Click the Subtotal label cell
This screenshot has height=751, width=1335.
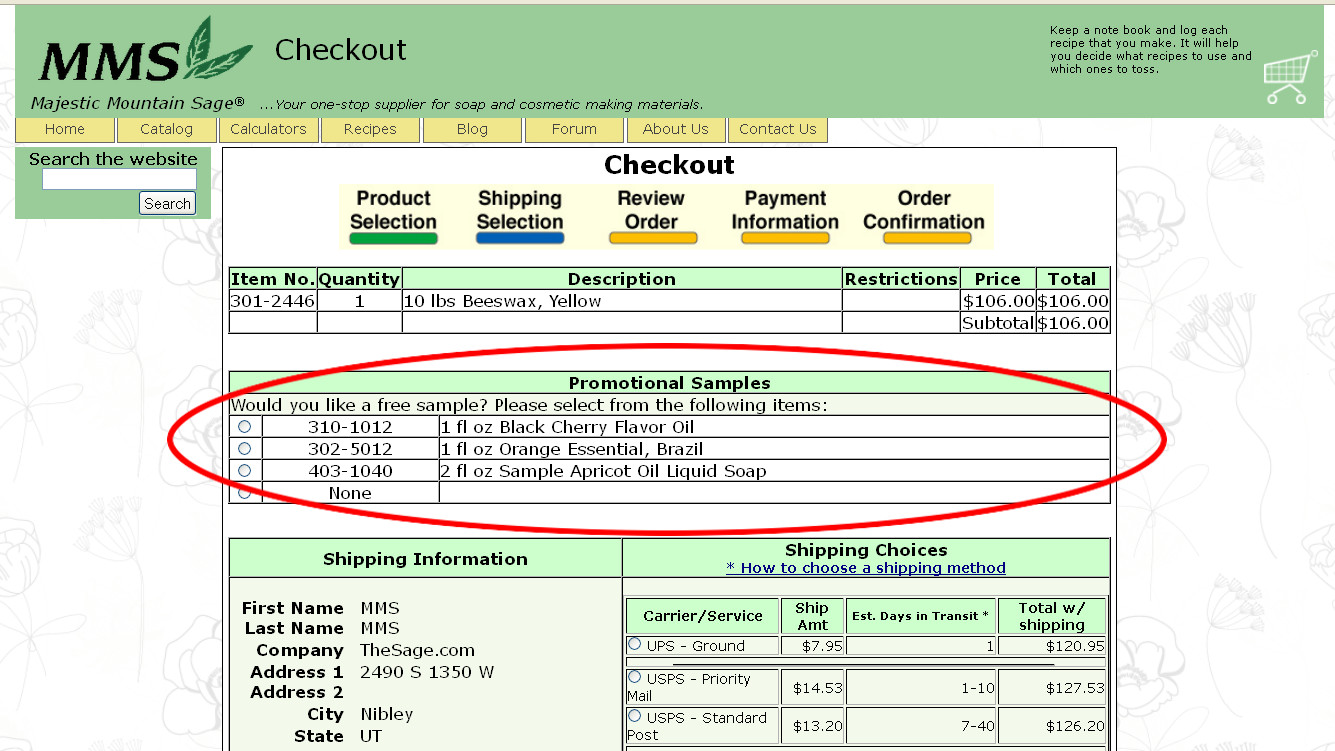tap(997, 323)
